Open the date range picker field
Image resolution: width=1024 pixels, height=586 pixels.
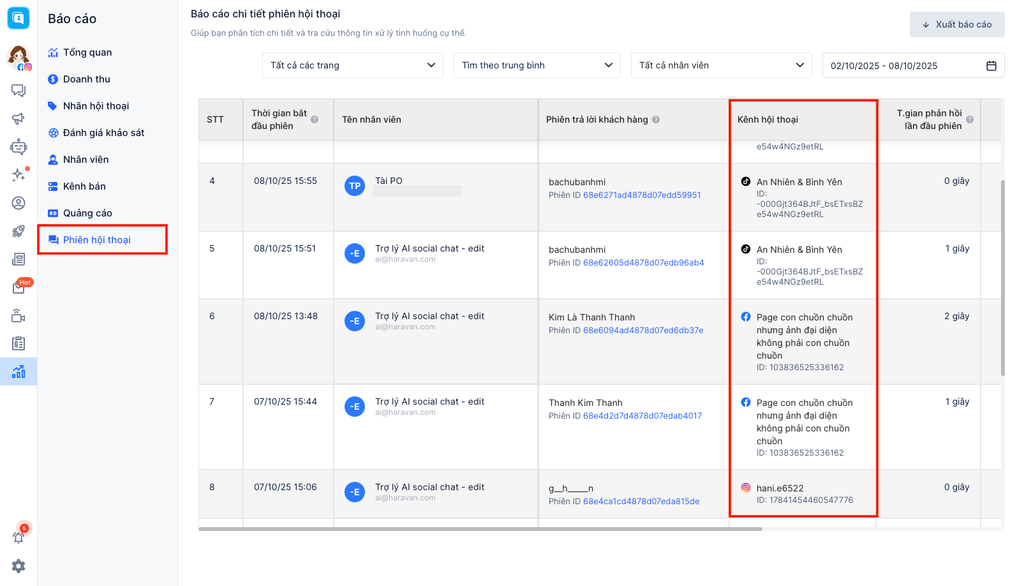click(913, 66)
